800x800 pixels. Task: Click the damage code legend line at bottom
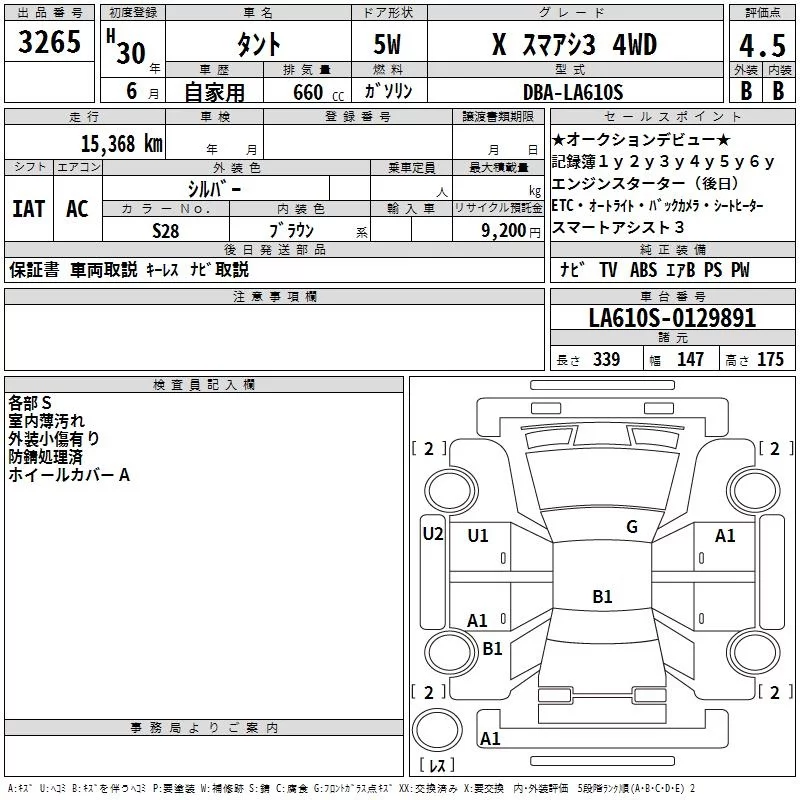coord(352,788)
